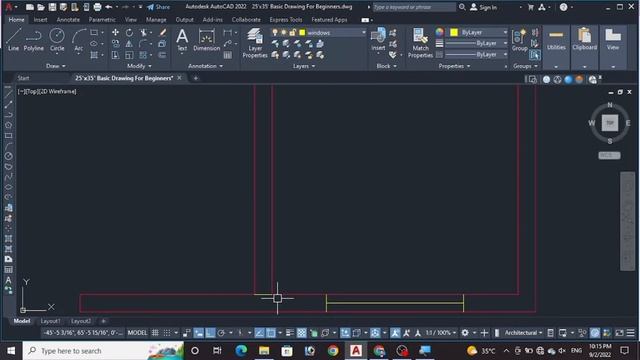640x360 pixels.
Task: Toggle the drawing grid display
Action: 155,333
